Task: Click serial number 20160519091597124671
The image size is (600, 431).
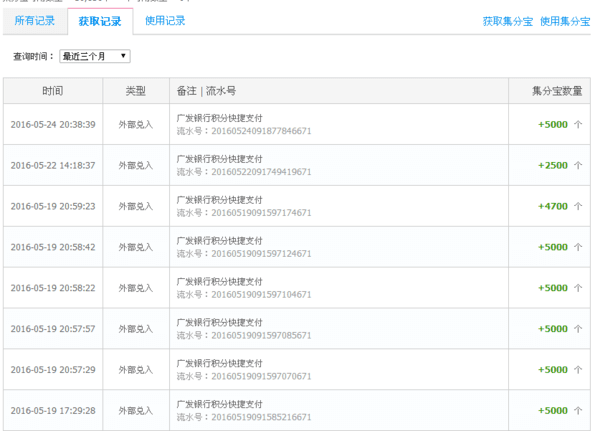Action: pyautogui.click(x=261, y=254)
